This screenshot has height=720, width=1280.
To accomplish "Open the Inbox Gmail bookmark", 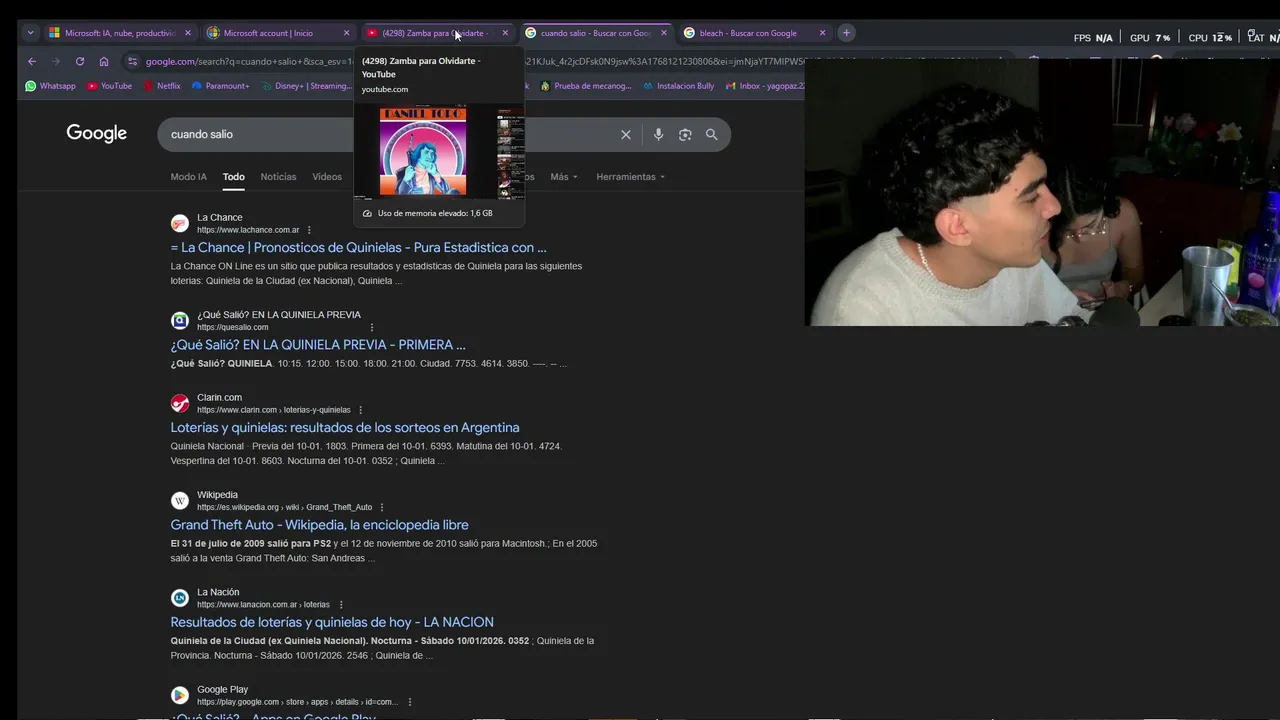I will 765,86.
